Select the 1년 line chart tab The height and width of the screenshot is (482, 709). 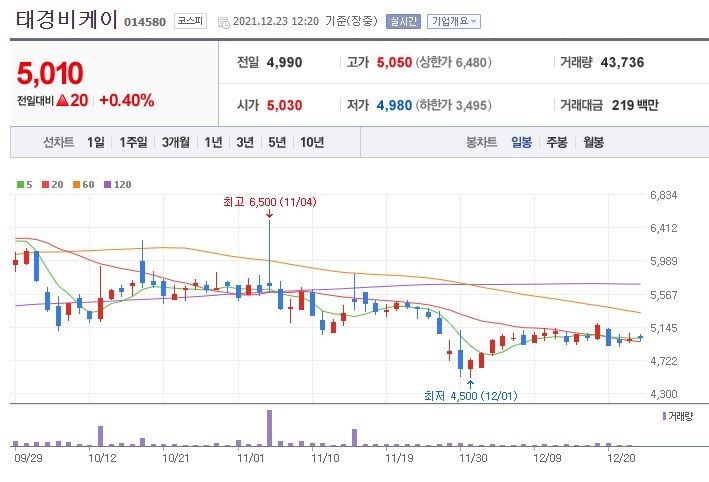(213, 142)
